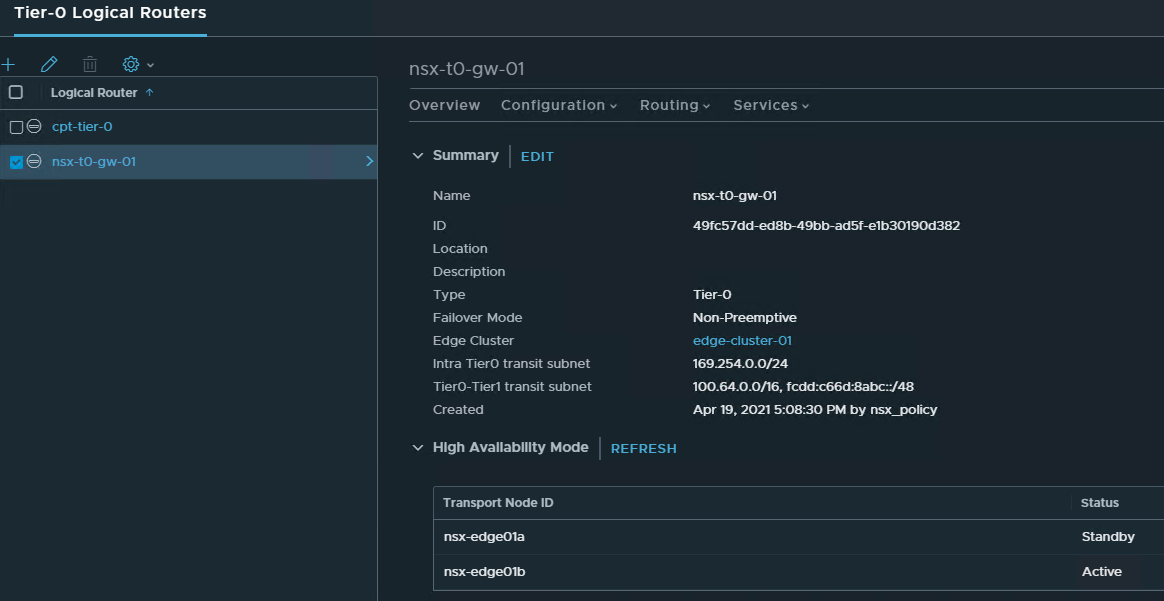Open the settings gear icon
Screen dimensions: 1164x601
[x=129, y=64]
